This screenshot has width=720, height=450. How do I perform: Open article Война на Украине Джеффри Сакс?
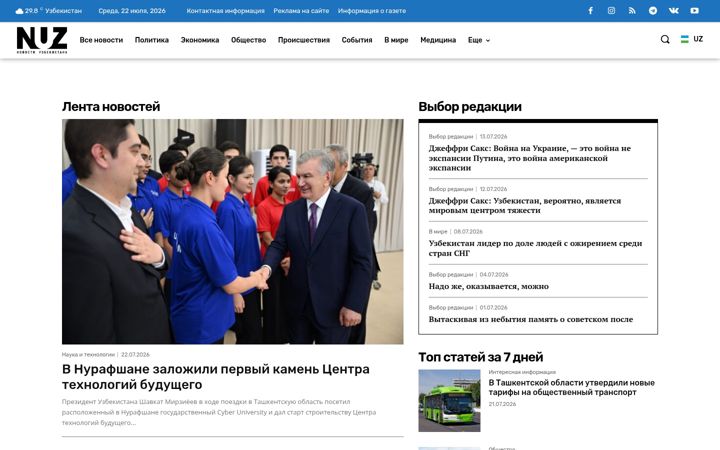[529, 158]
